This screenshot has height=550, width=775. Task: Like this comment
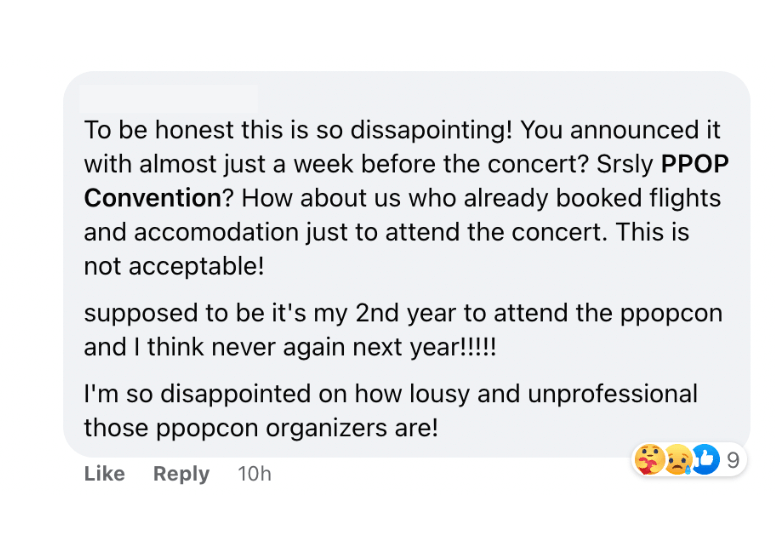pos(104,474)
